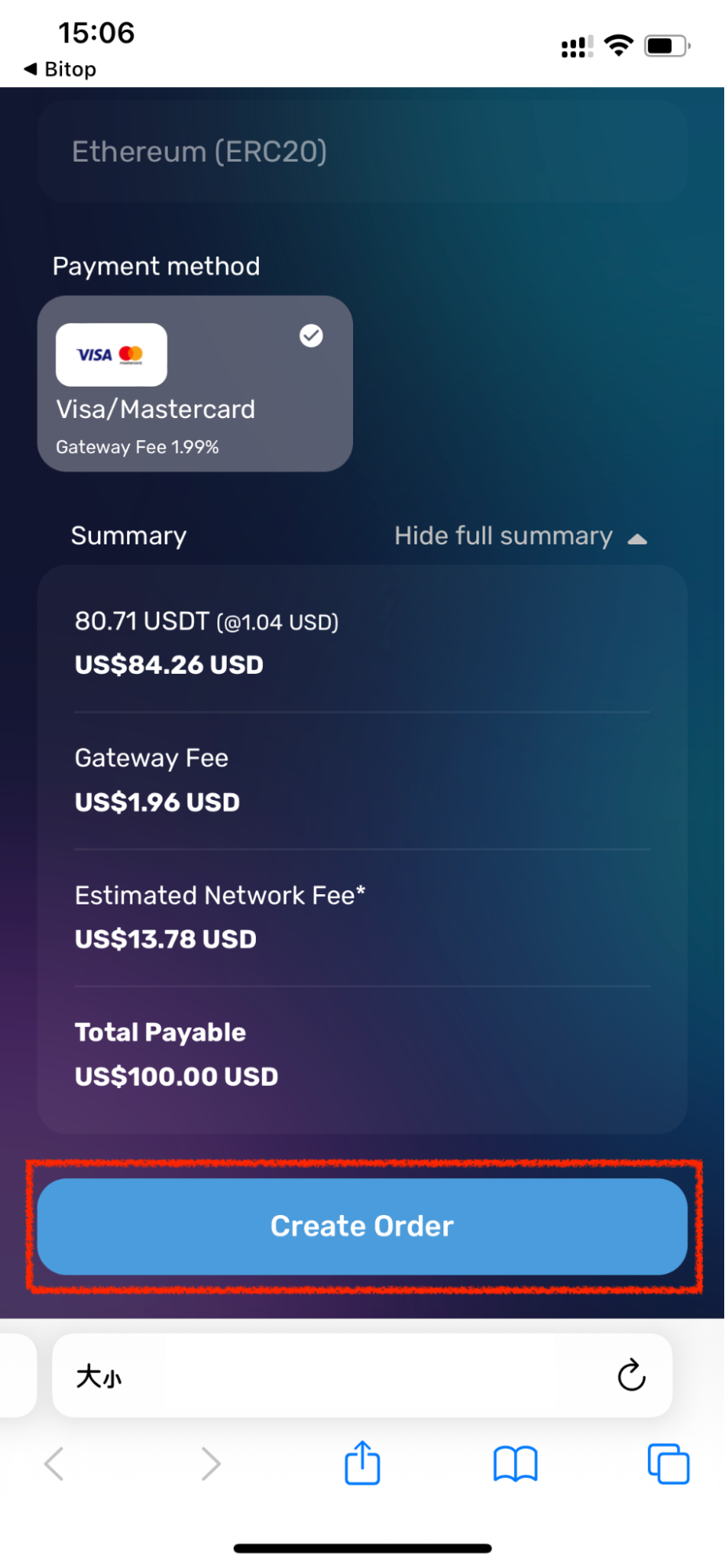Tap the browser forward arrow
This screenshot has height=1568, width=725.
point(210,1464)
